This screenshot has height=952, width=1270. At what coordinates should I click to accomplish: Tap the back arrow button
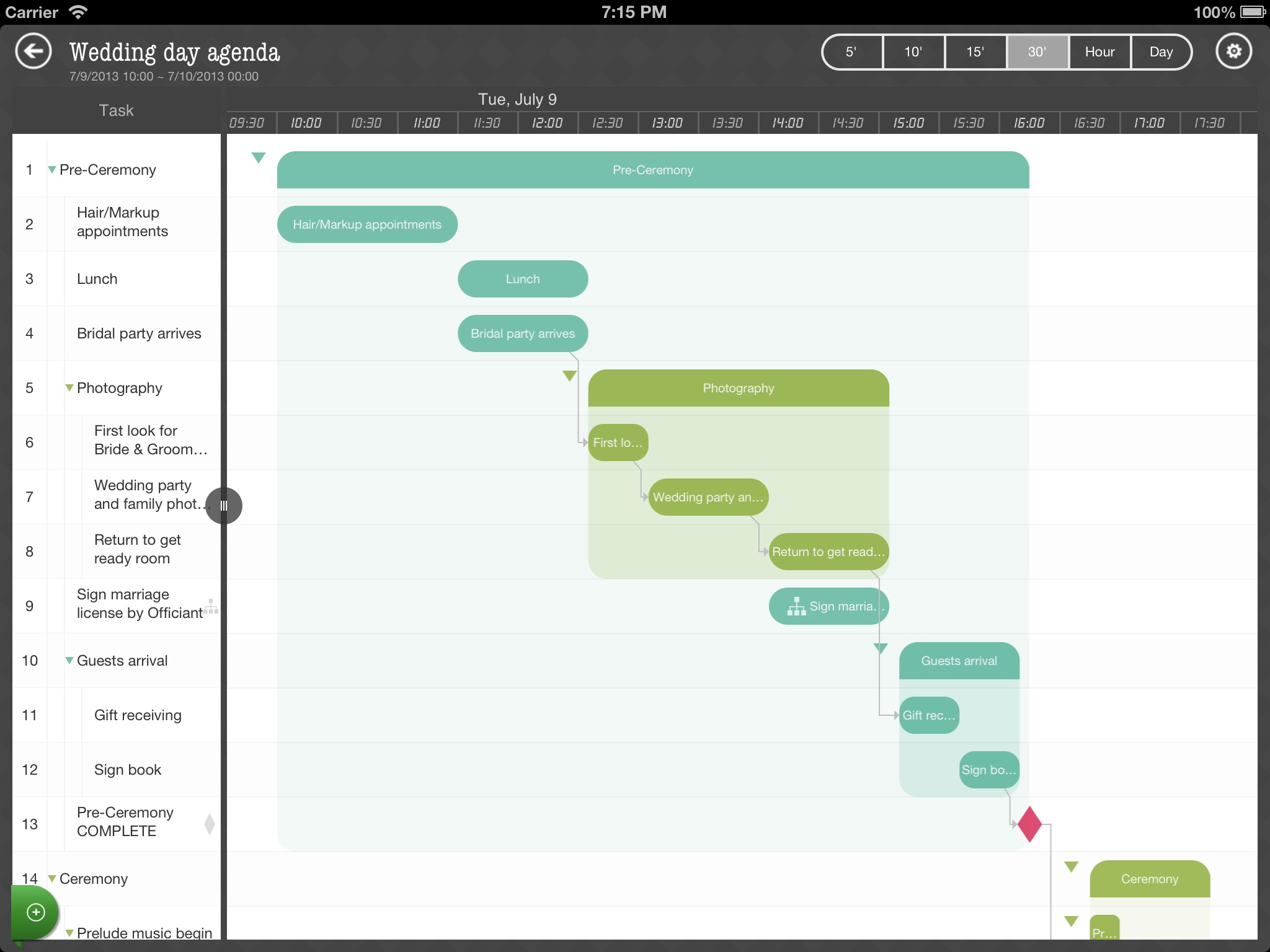point(33,51)
